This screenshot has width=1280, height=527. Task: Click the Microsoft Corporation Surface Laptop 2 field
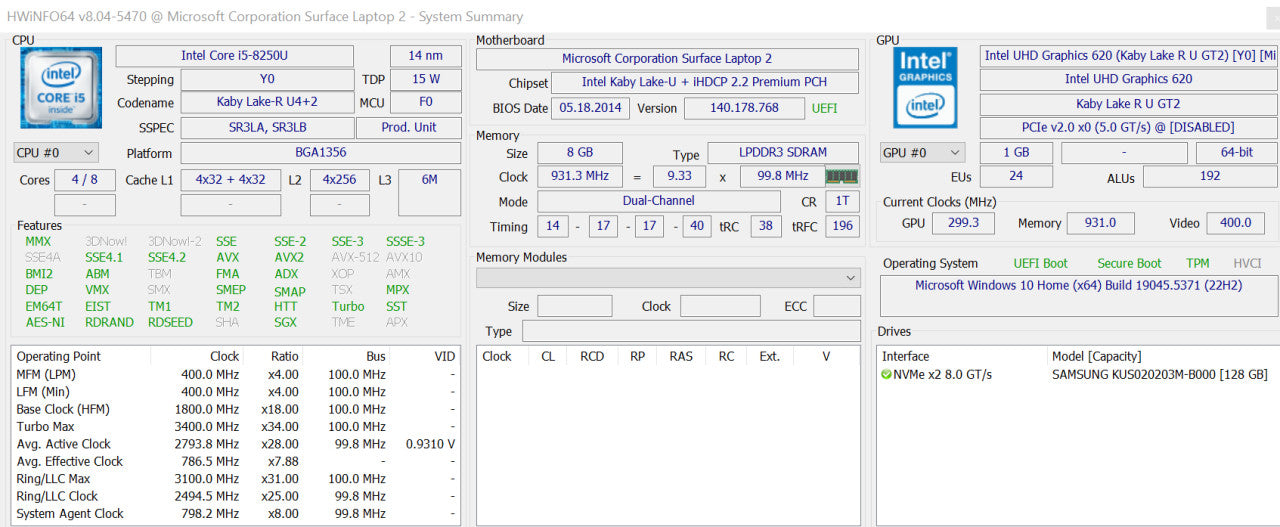(667, 59)
